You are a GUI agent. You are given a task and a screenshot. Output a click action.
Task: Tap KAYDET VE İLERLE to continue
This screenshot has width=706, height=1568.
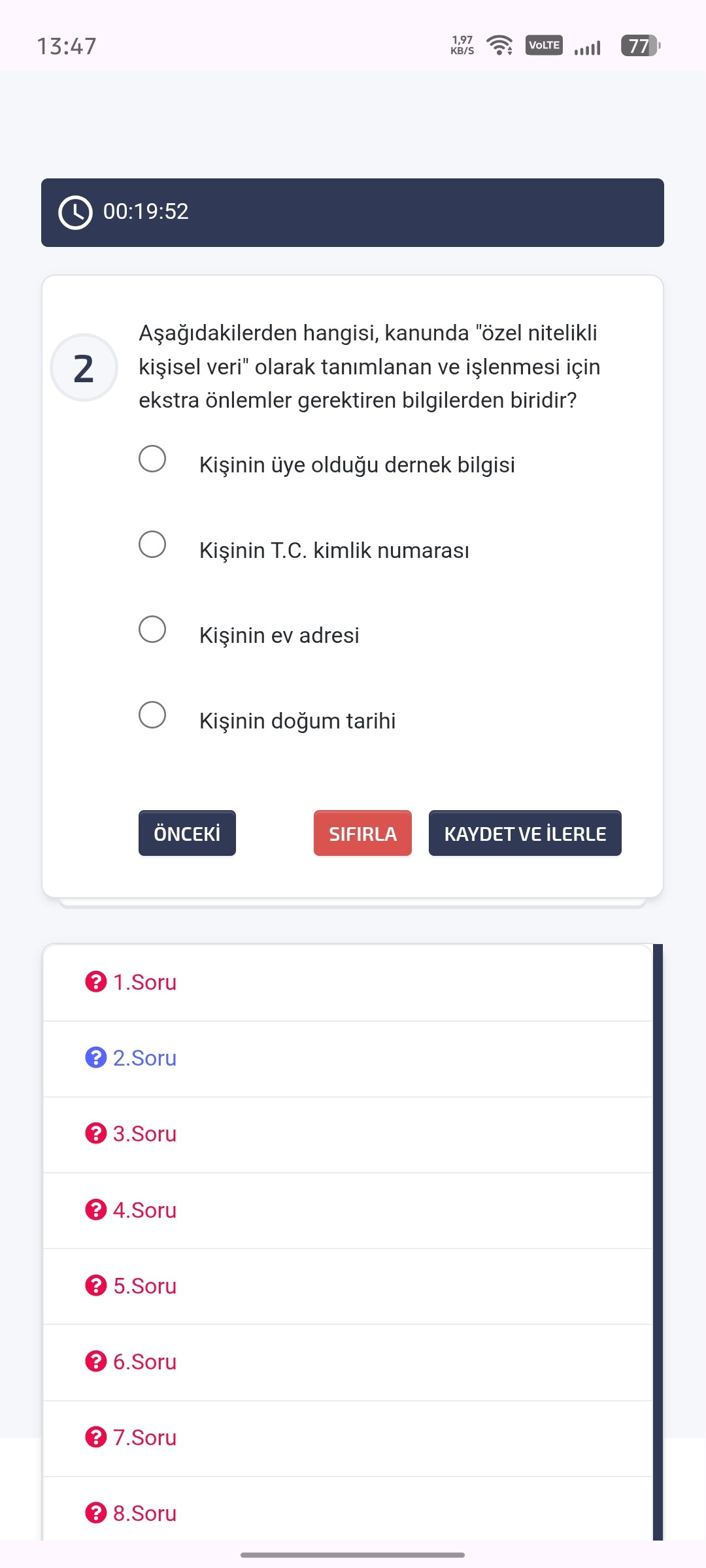(x=525, y=833)
